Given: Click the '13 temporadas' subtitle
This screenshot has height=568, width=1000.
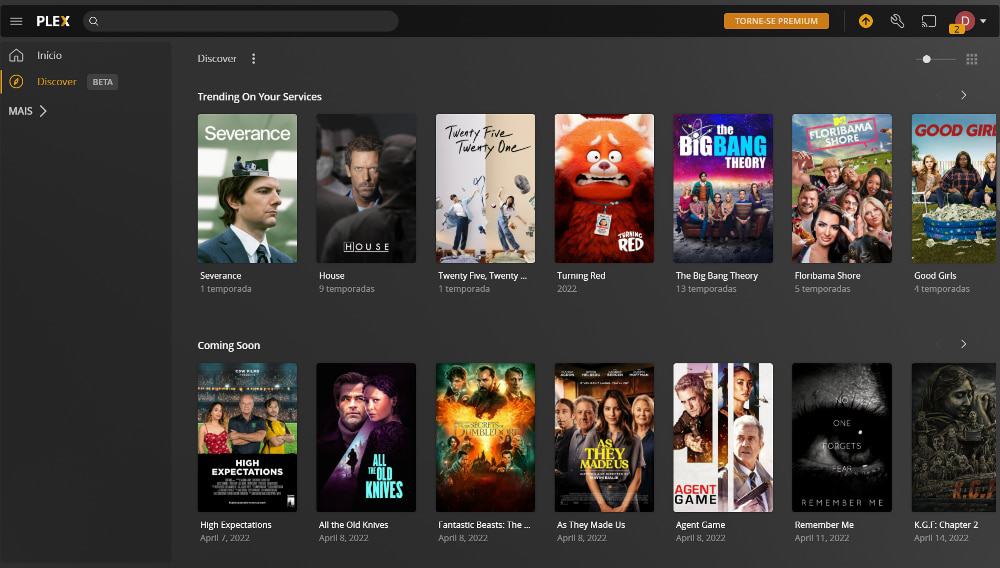Looking at the screenshot, I should [706, 289].
